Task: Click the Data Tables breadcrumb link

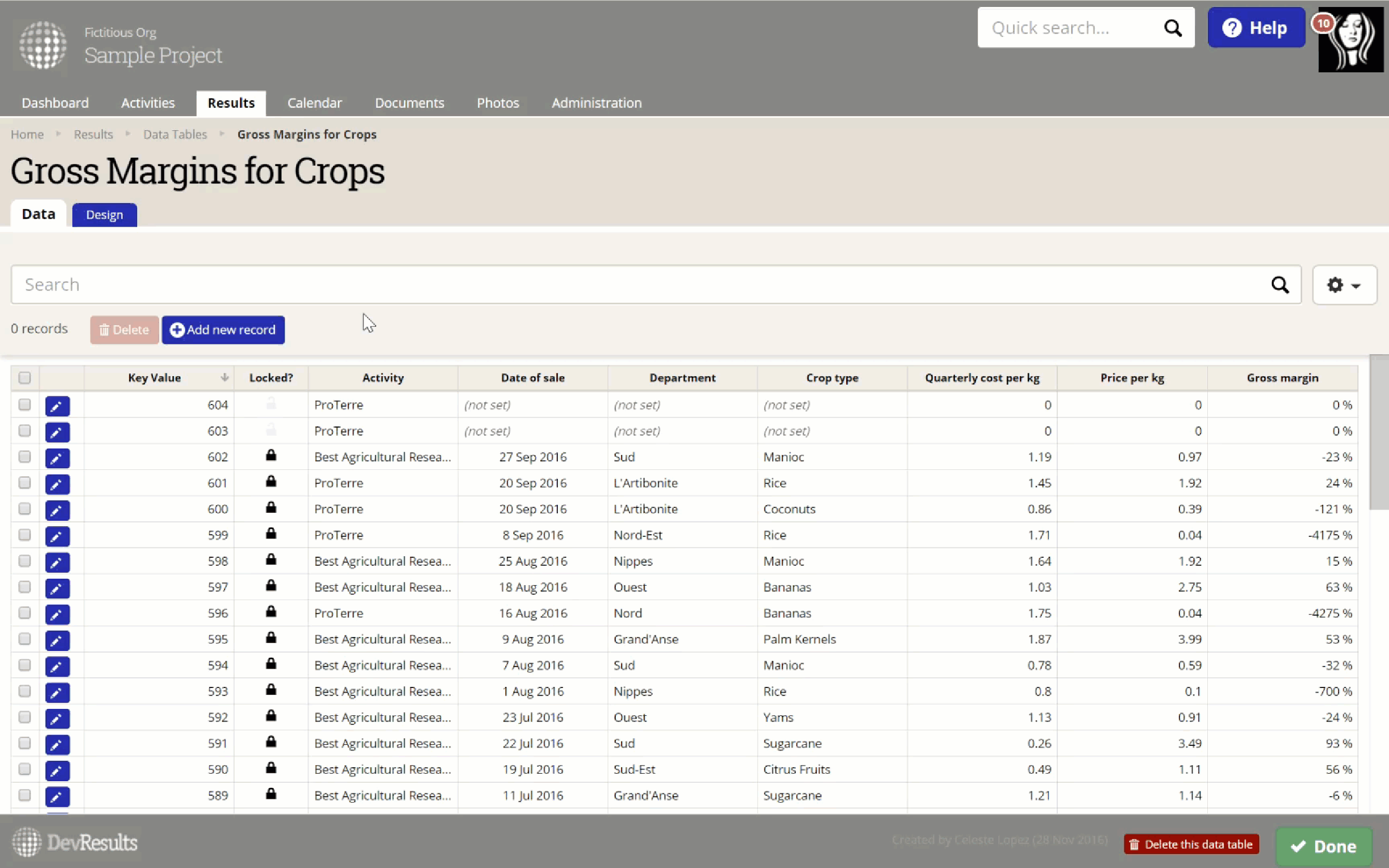Action: click(175, 134)
